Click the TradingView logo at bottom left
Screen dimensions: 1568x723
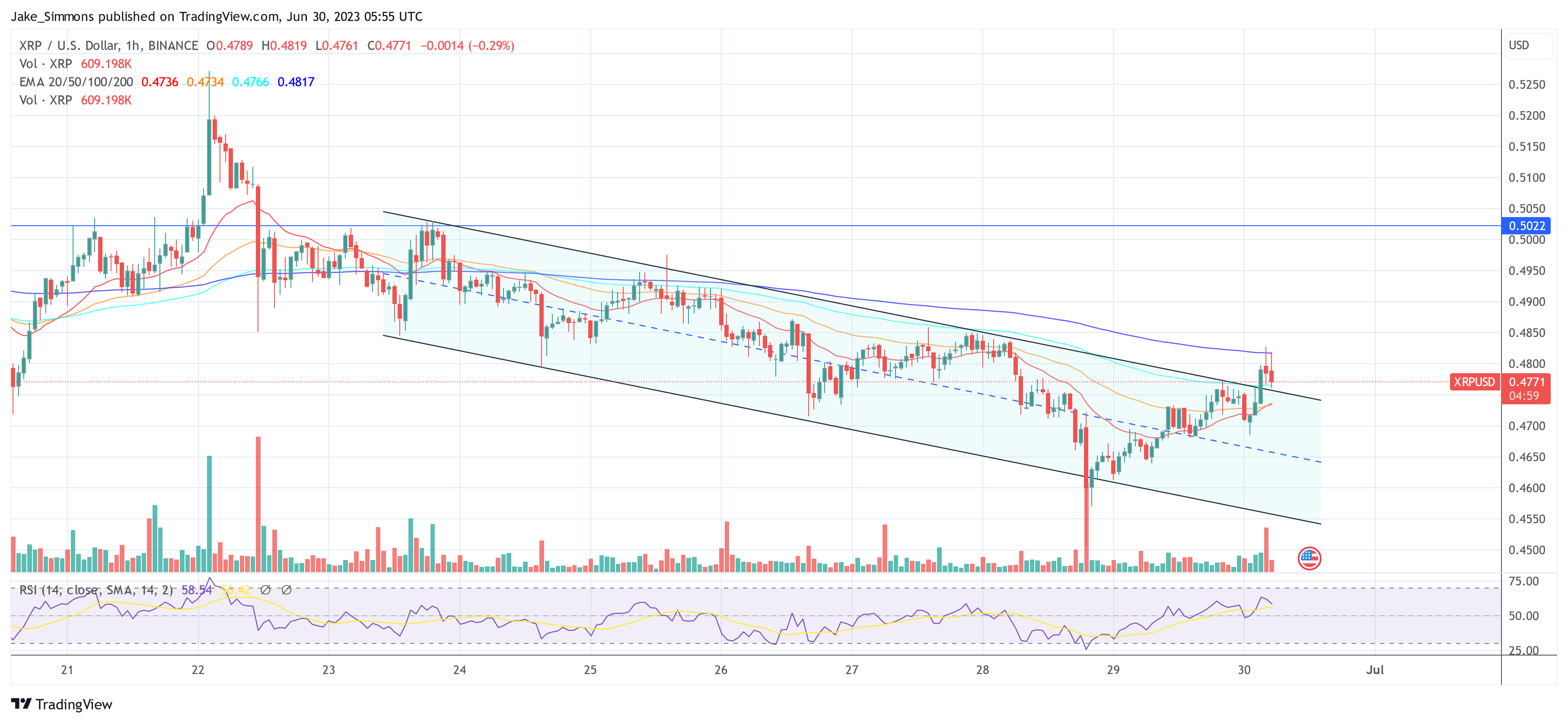(x=61, y=704)
